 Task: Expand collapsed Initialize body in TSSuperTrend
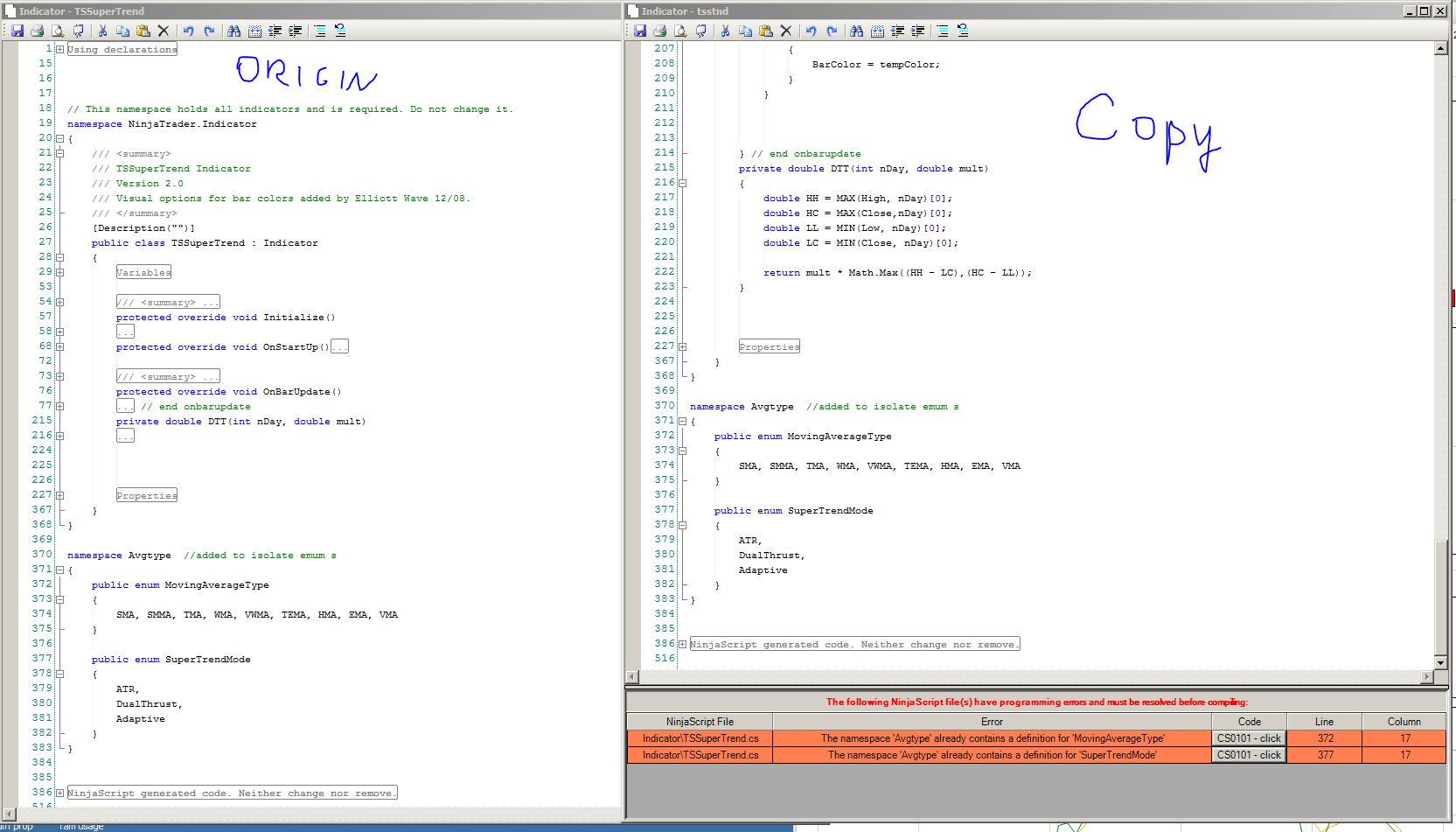click(59, 332)
